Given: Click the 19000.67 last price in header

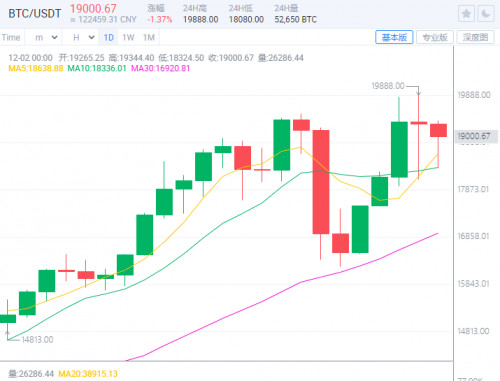Looking at the screenshot, I should [x=93, y=9].
